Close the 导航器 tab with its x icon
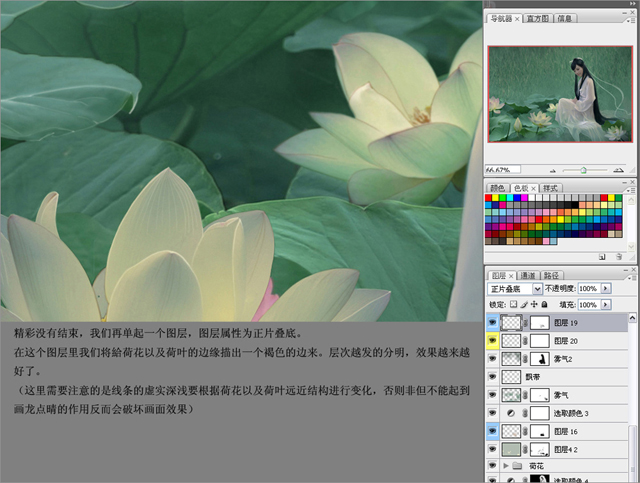This screenshot has width=640, height=483. click(x=517, y=19)
